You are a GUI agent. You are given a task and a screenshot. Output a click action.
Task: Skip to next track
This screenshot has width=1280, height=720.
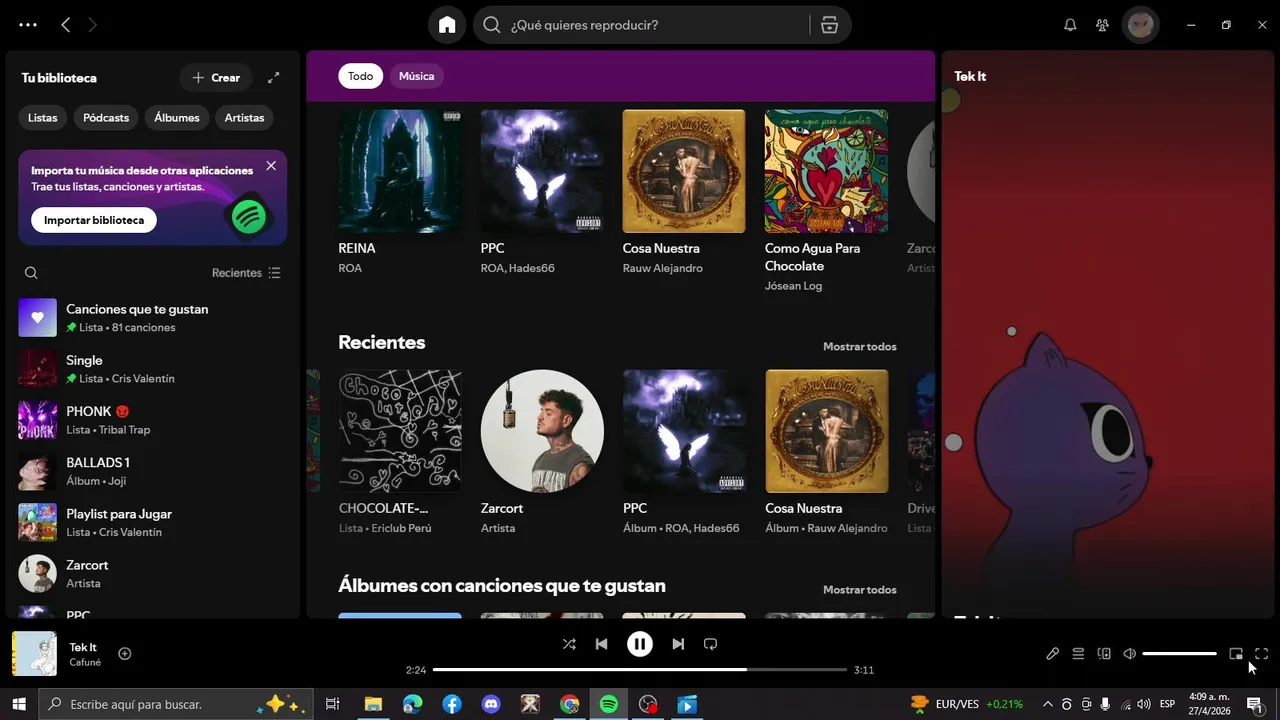(x=678, y=644)
